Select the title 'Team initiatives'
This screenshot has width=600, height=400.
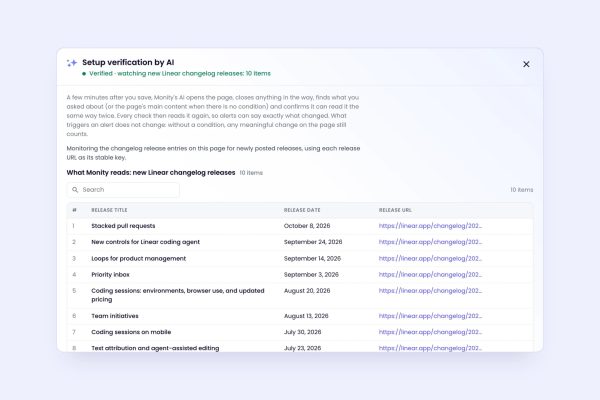(115, 316)
